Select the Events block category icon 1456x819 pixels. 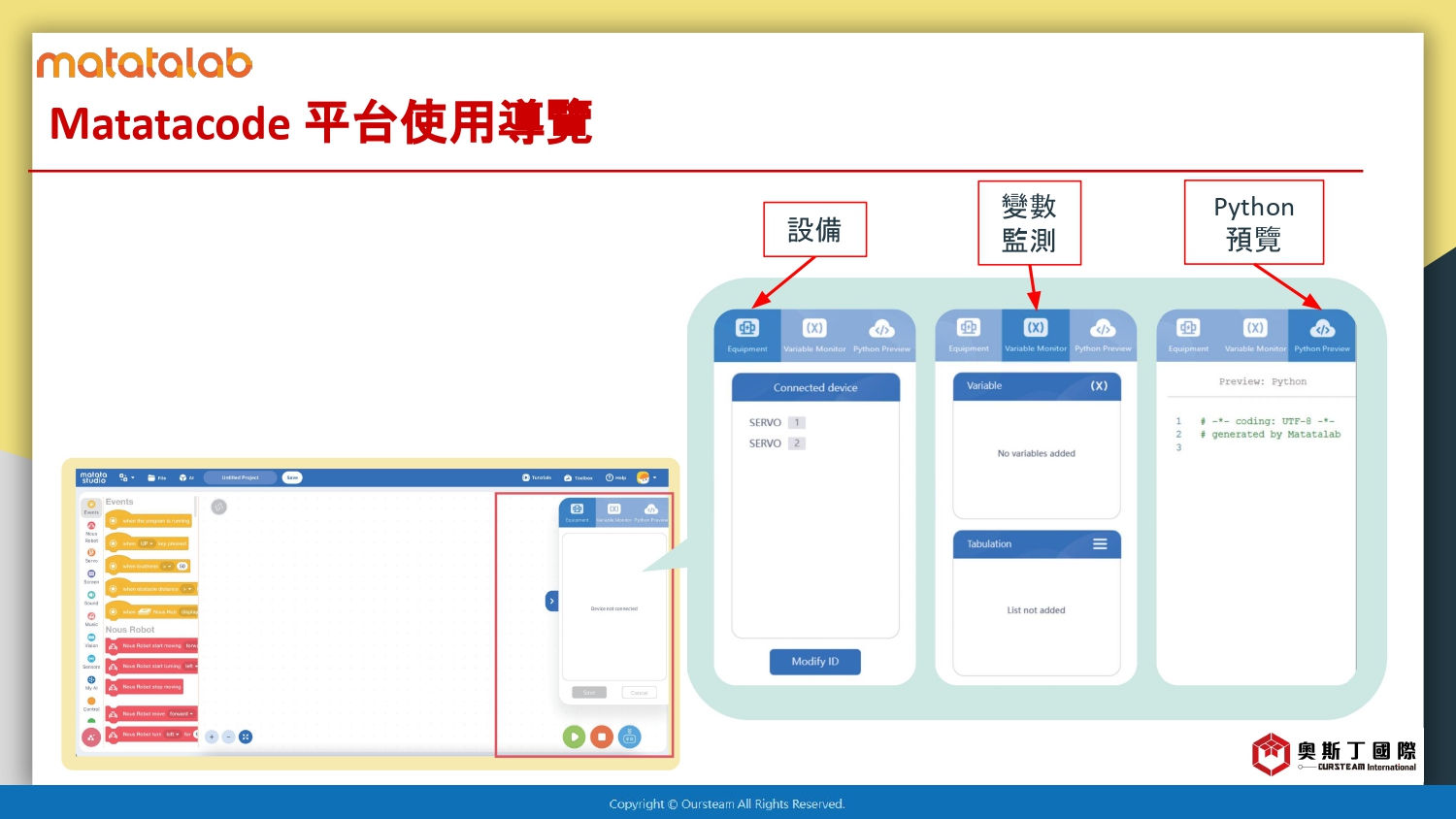91,508
